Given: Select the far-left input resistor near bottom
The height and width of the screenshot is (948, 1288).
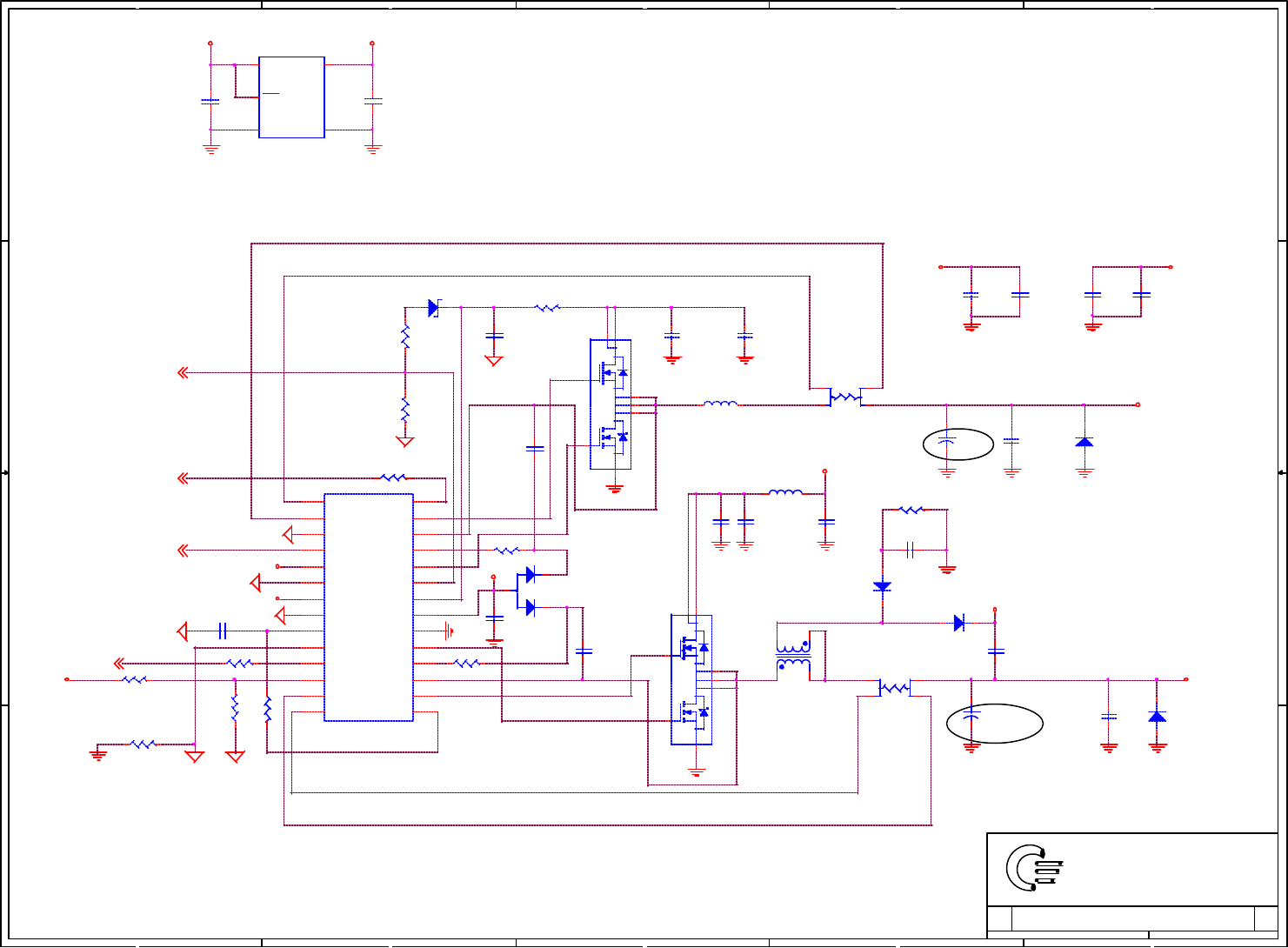Looking at the screenshot, I should point(134,680).
